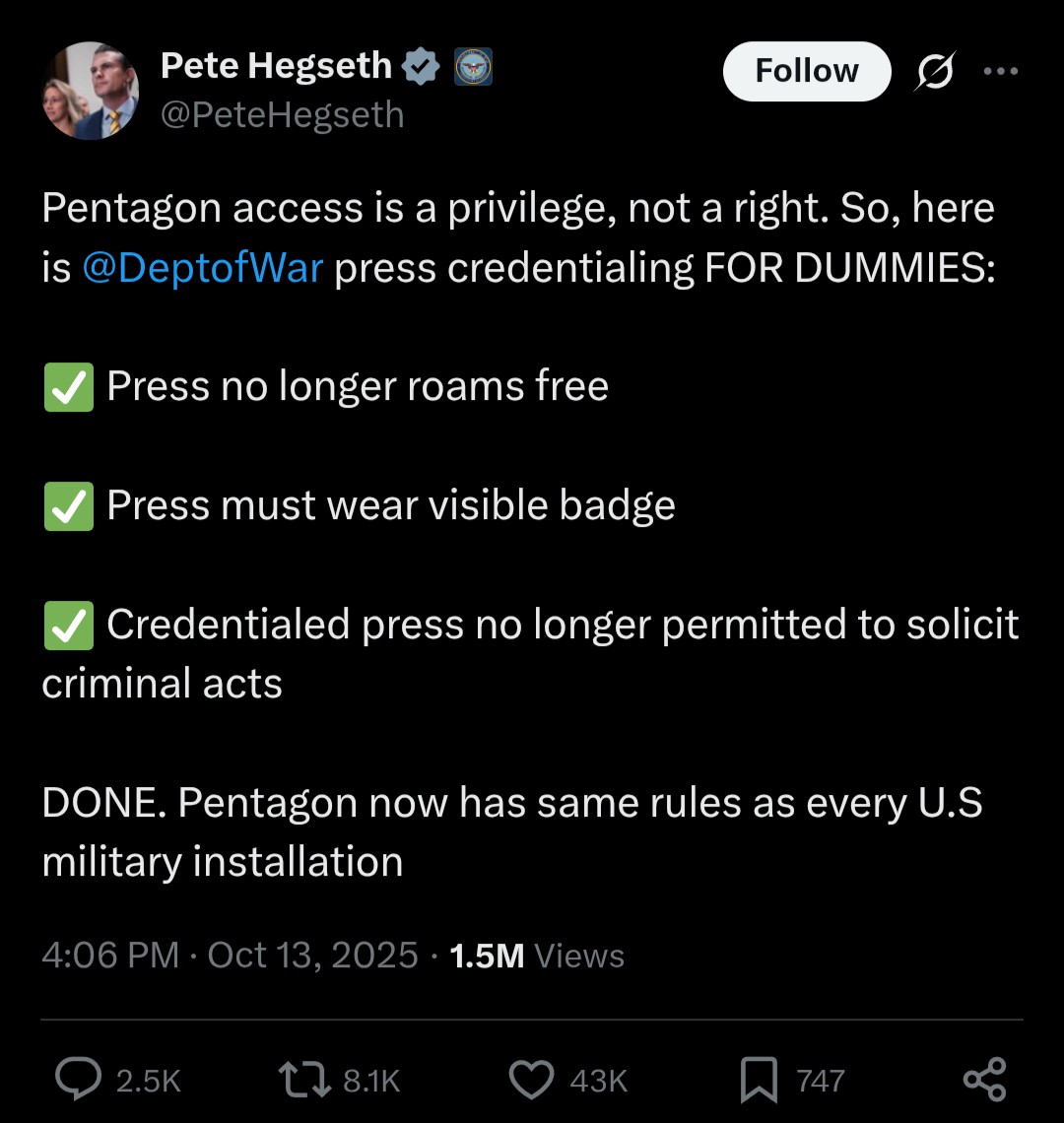Bookmark this post
Viewport: 1064px width, 1123px height.
pos(759,1080)
